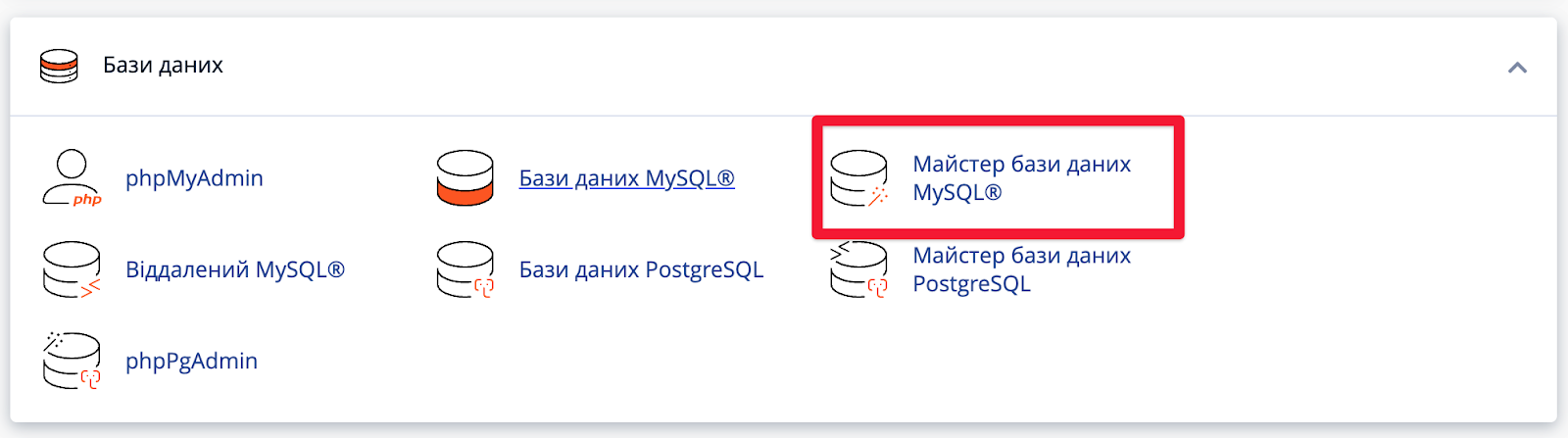
Task: Open the phpPgAdmin text link
Action: click(191, 361)
